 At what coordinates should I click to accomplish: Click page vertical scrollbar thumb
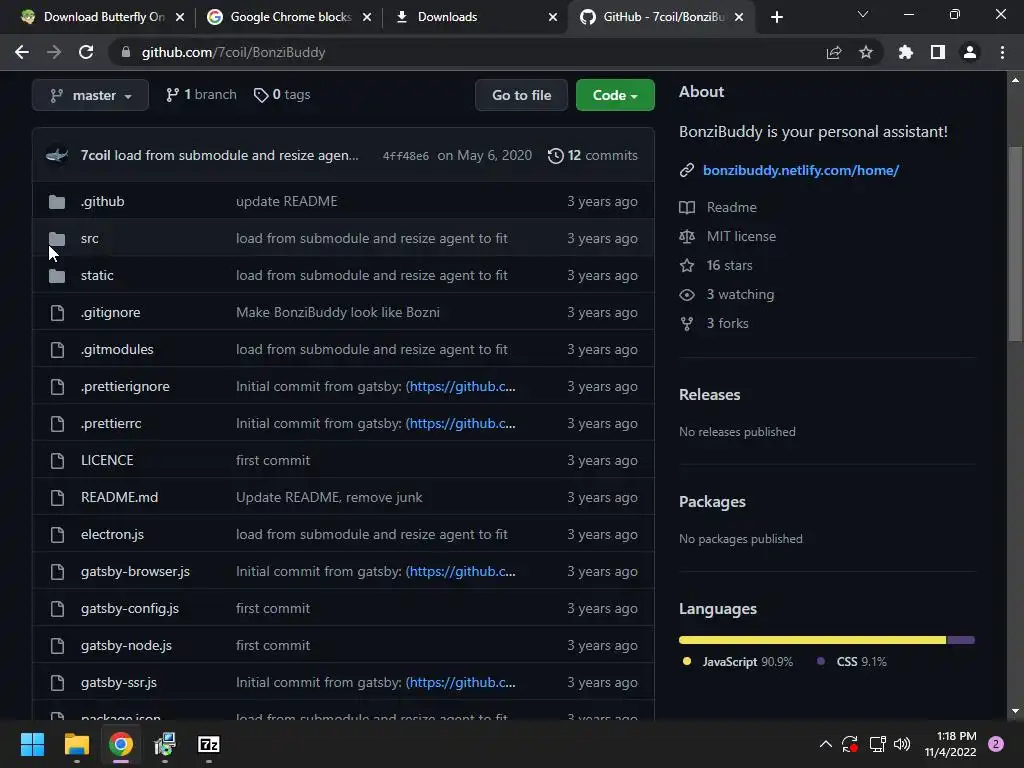tap(1015, 243)
